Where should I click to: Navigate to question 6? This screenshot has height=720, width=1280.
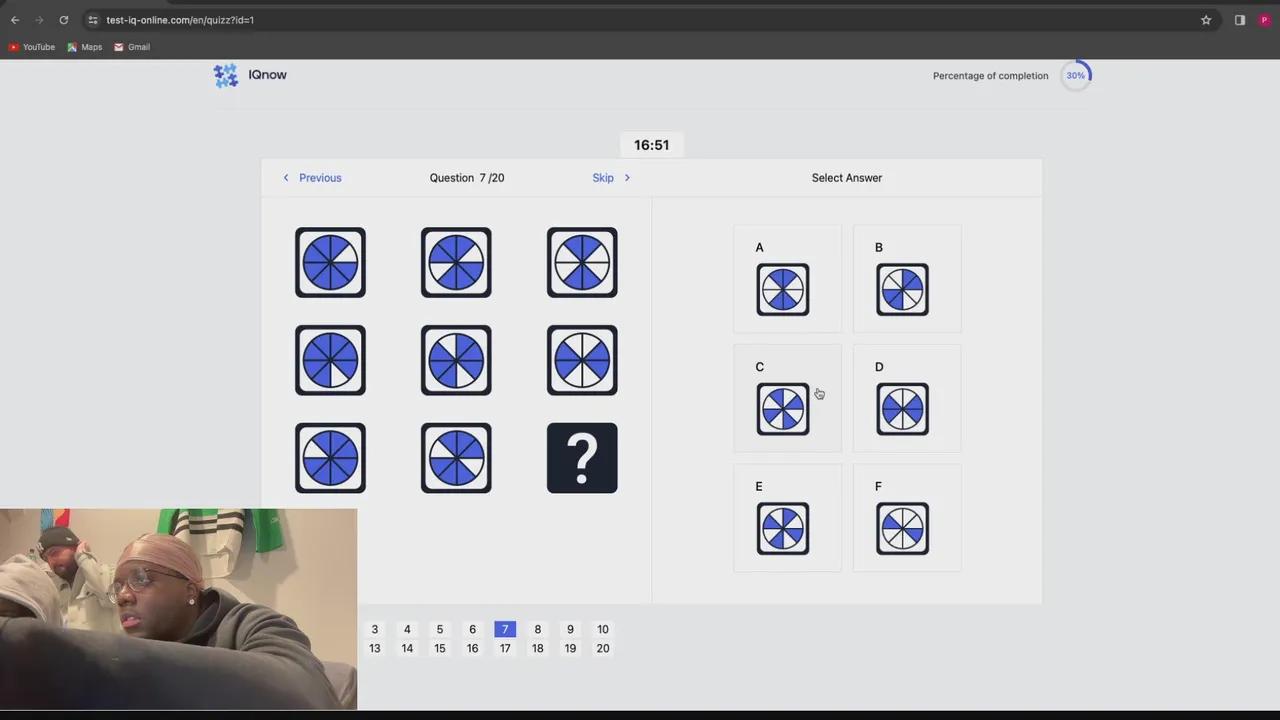coord(473,629)
